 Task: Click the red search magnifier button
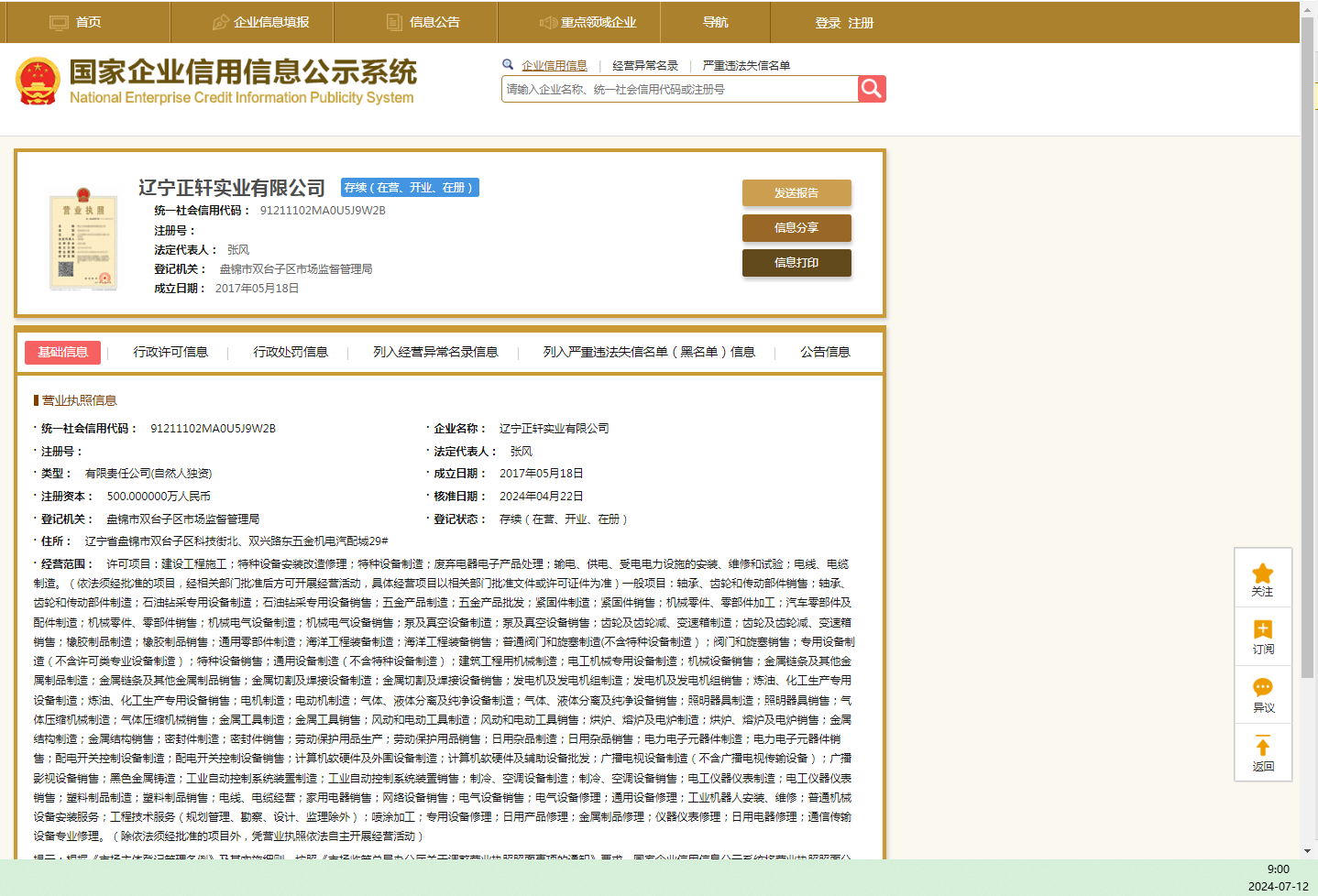(871, 89)
